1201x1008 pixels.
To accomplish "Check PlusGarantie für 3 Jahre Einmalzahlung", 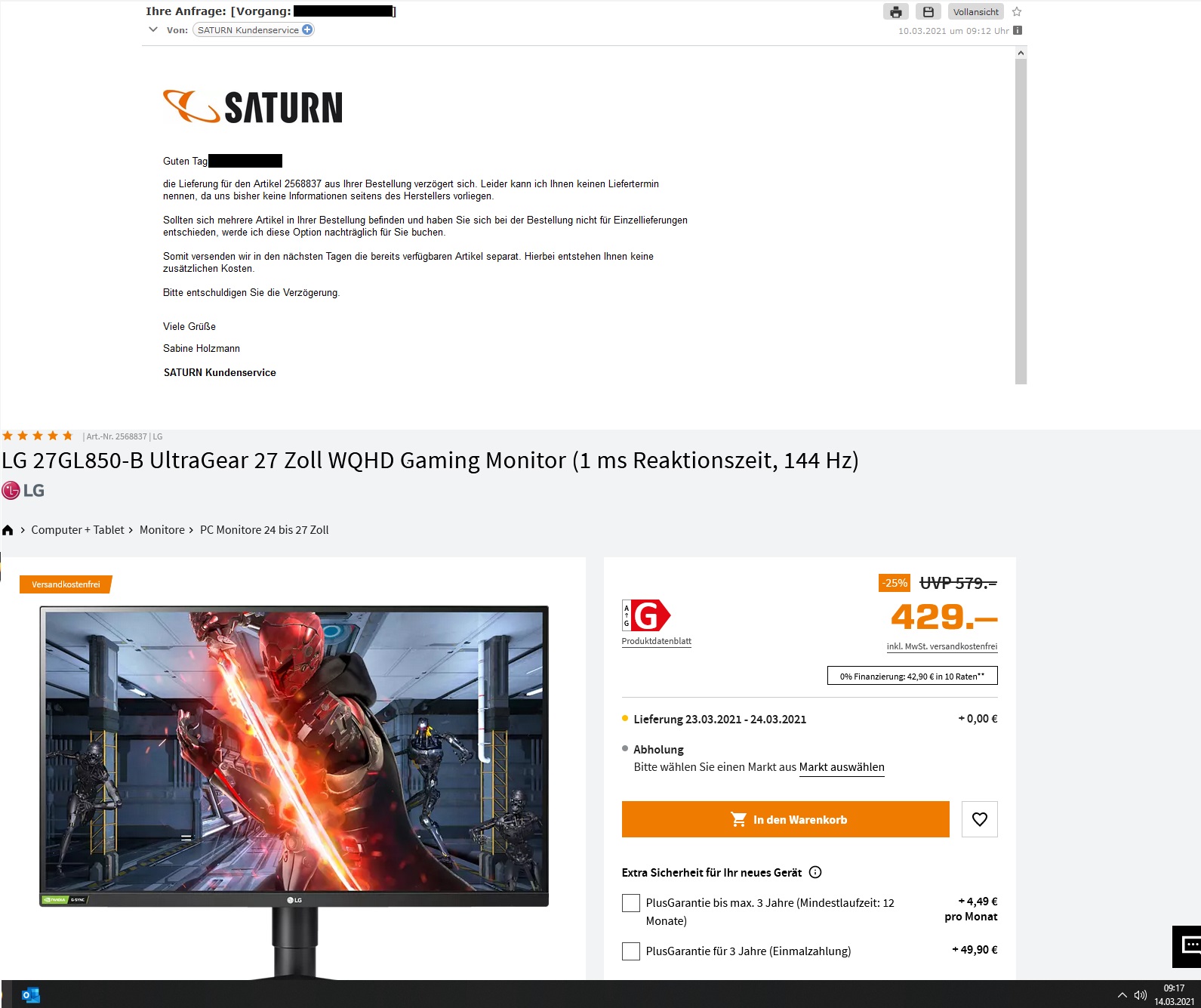I will pos(631,951).
